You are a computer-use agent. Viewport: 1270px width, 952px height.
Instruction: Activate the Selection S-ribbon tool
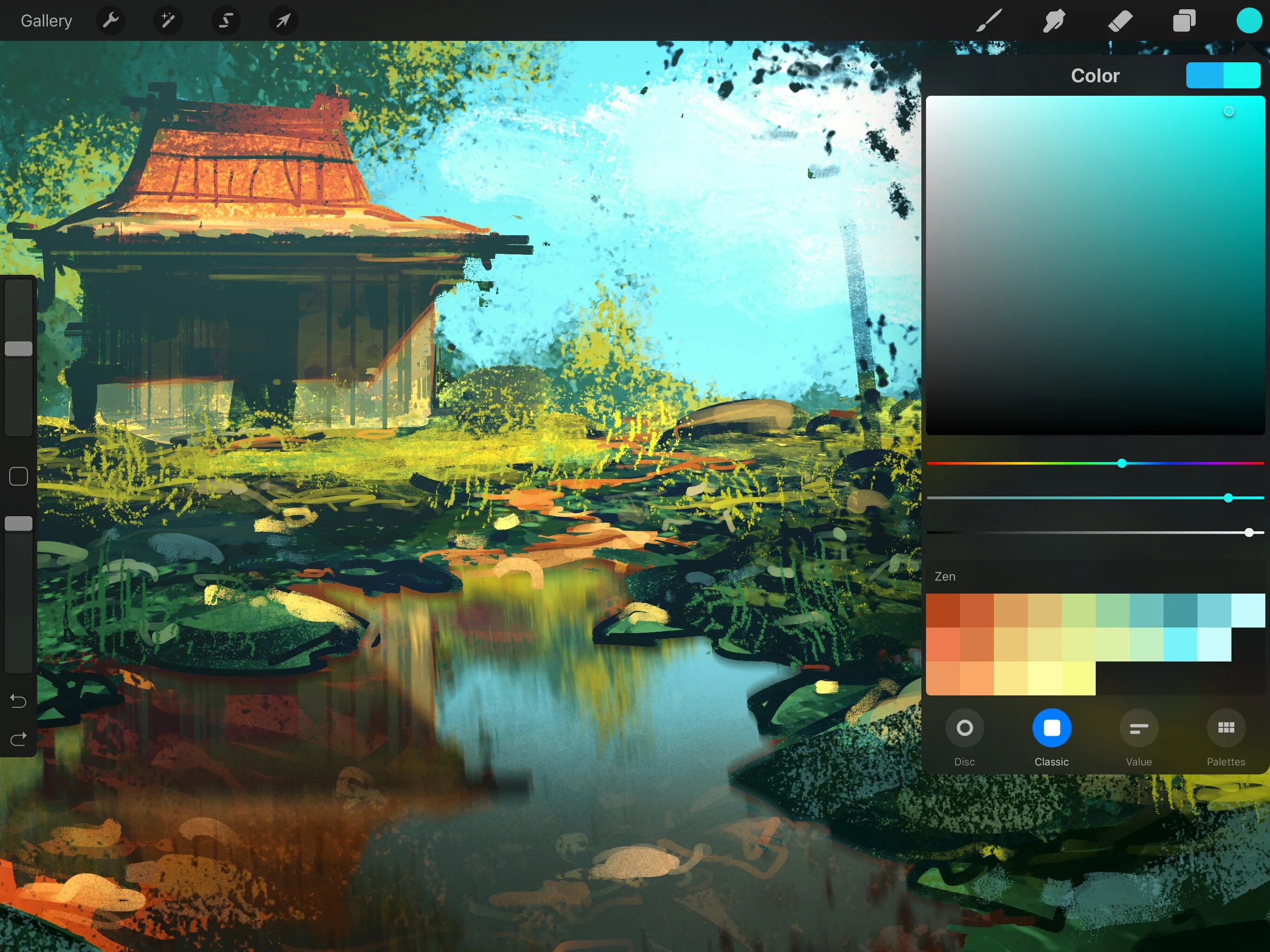pyautogui.click(x=225, y=21)
